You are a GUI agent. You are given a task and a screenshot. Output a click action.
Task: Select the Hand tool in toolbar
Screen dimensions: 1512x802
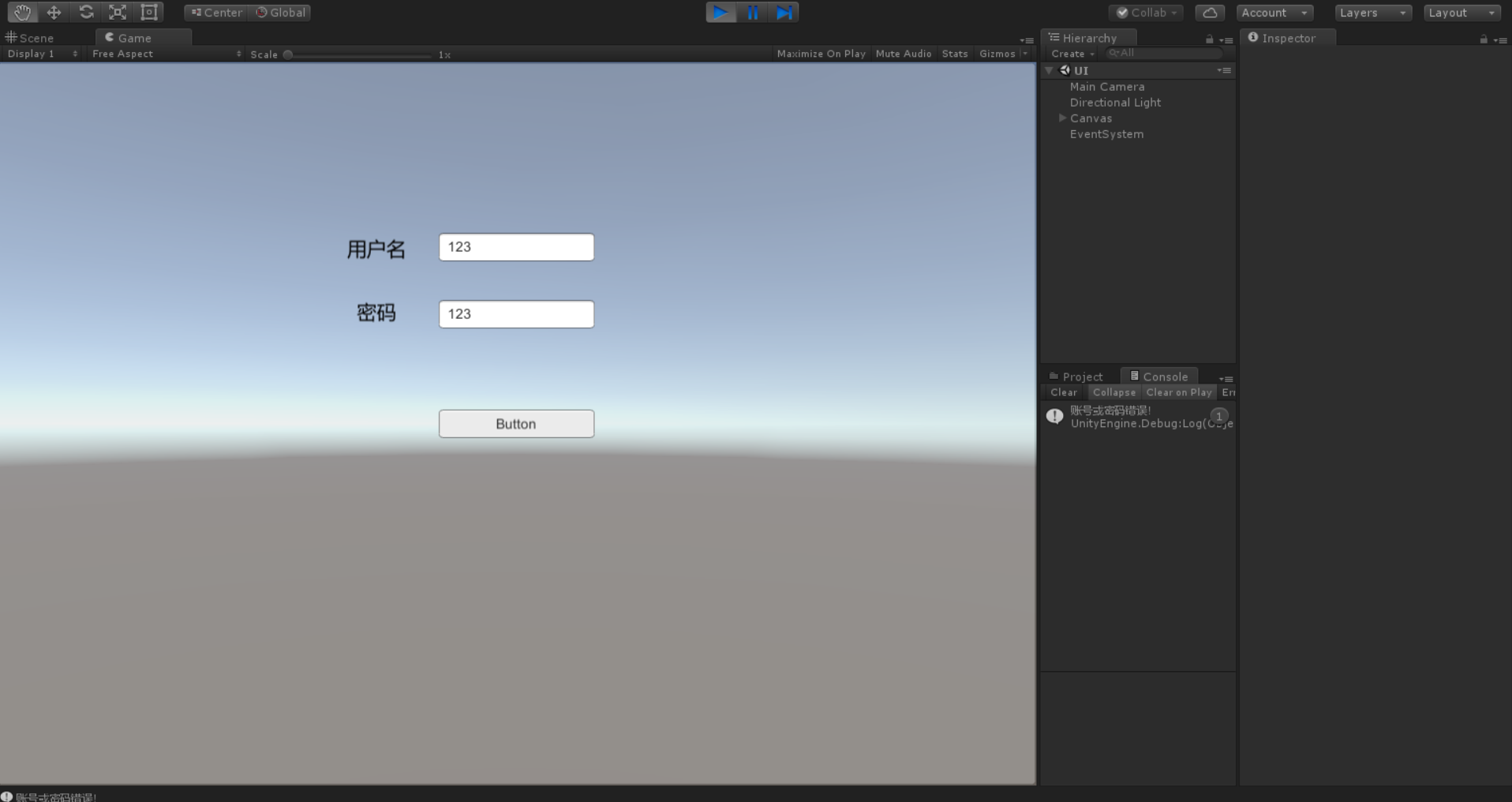coord(22,13)
